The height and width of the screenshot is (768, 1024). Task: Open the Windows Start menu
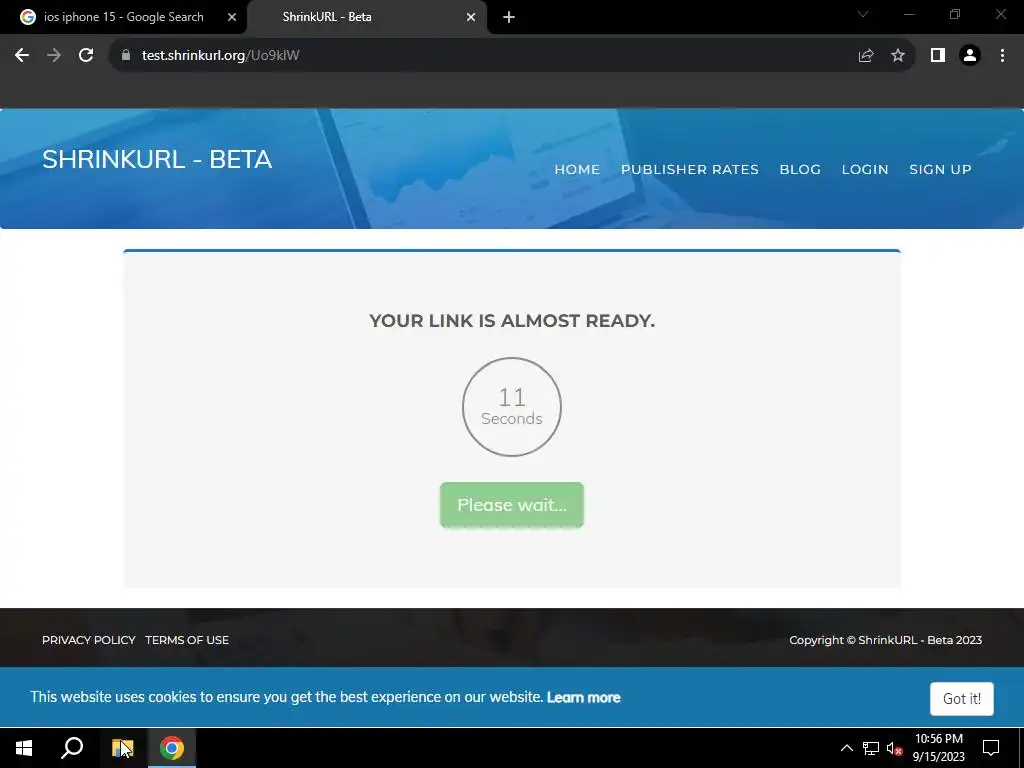(24, 748)
